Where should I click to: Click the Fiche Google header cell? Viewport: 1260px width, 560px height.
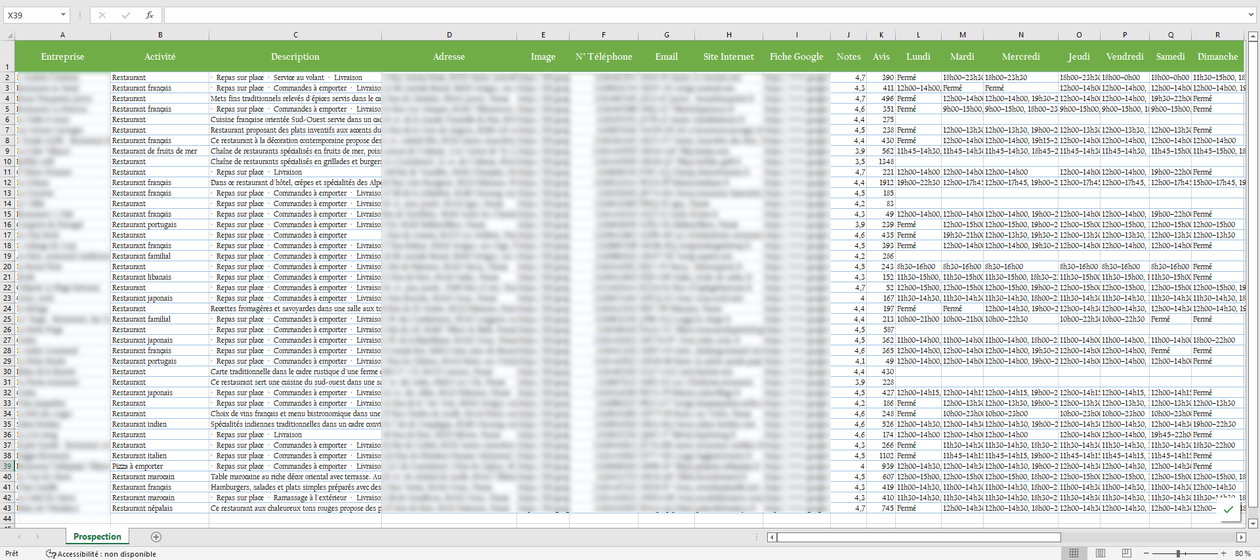pos(797,57)
